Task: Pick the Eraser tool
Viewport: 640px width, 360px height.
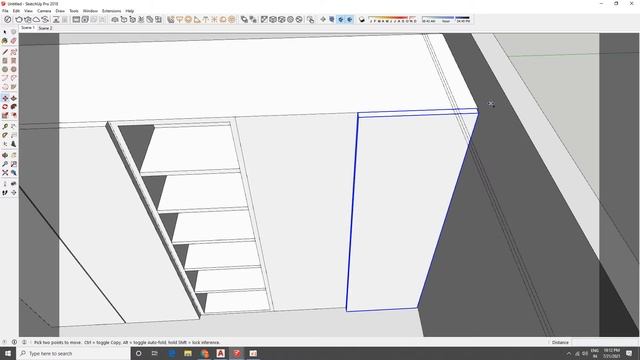Action: [x=13, y=41]
